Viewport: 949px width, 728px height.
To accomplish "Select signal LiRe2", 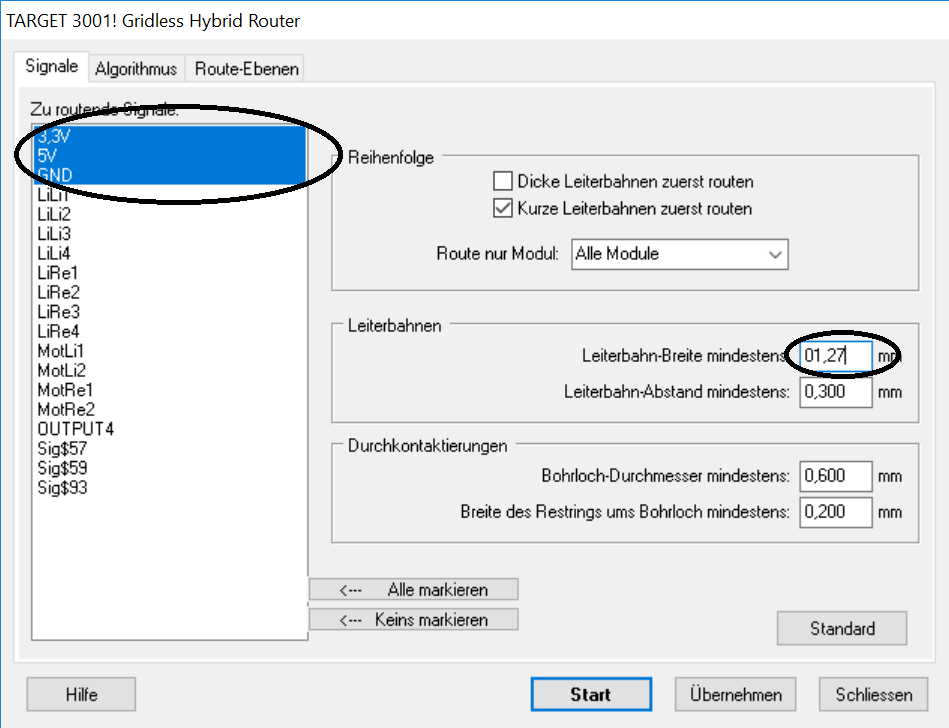I will pos(169,292).
